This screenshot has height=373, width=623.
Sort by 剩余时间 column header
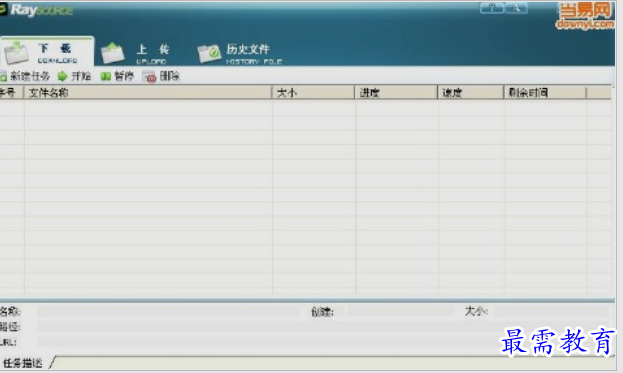click(x=545, y=93)
